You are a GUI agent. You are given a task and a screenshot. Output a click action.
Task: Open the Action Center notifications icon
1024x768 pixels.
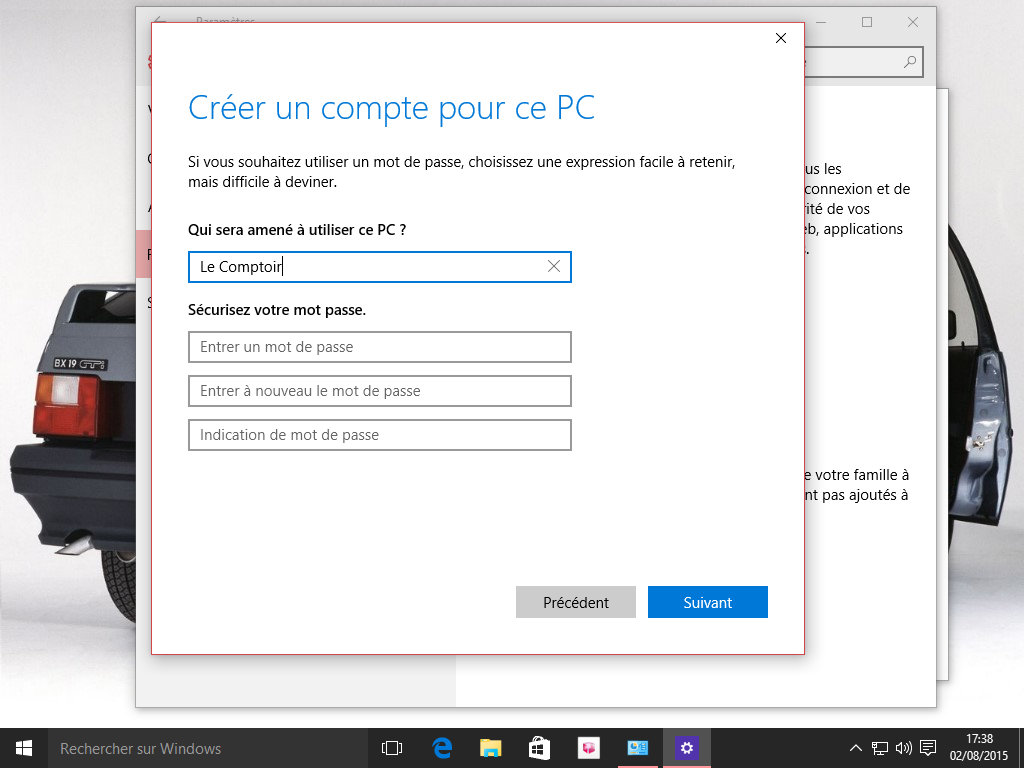[x=928, y=748]
